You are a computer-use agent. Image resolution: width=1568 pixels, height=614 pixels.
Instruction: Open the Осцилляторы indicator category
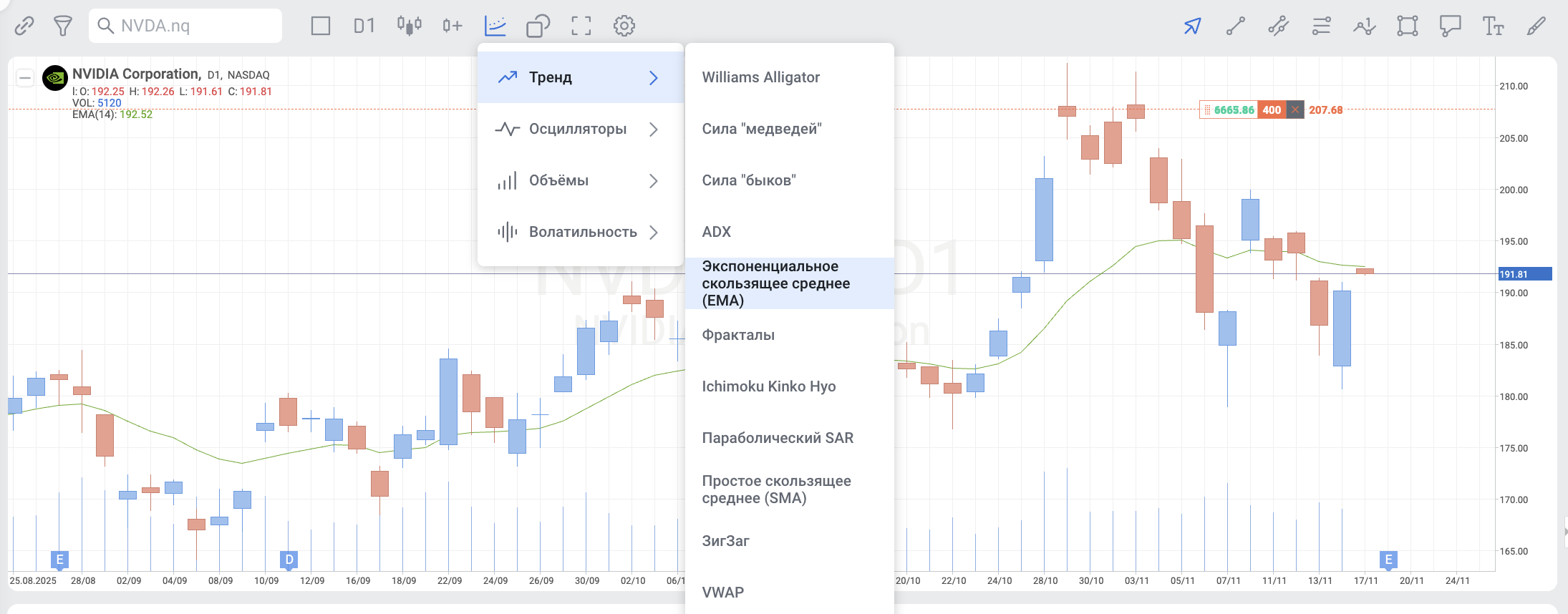coord(581,129)
